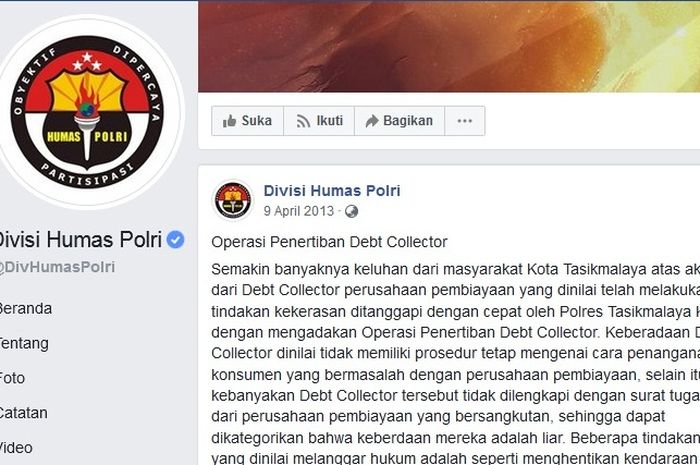Select the Catatan menu item
700x465 pixels.
(23, 413)
